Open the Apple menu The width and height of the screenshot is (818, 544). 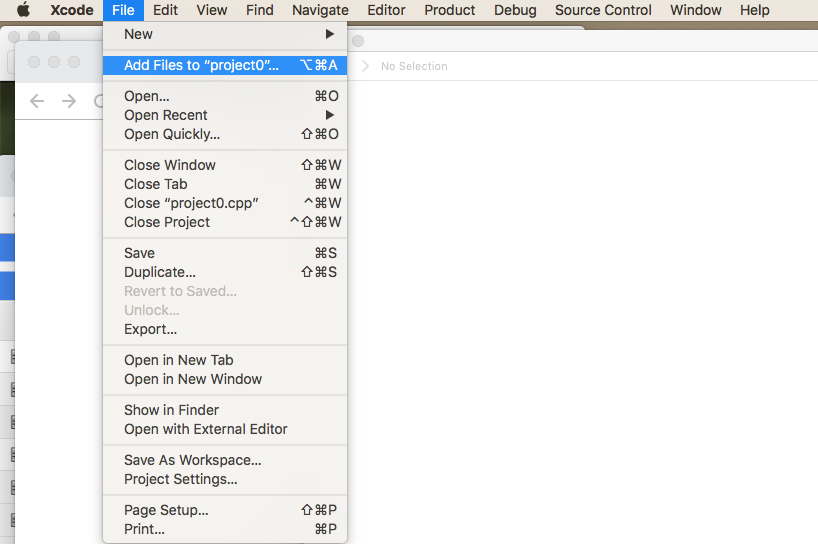(x=23, y=10)
